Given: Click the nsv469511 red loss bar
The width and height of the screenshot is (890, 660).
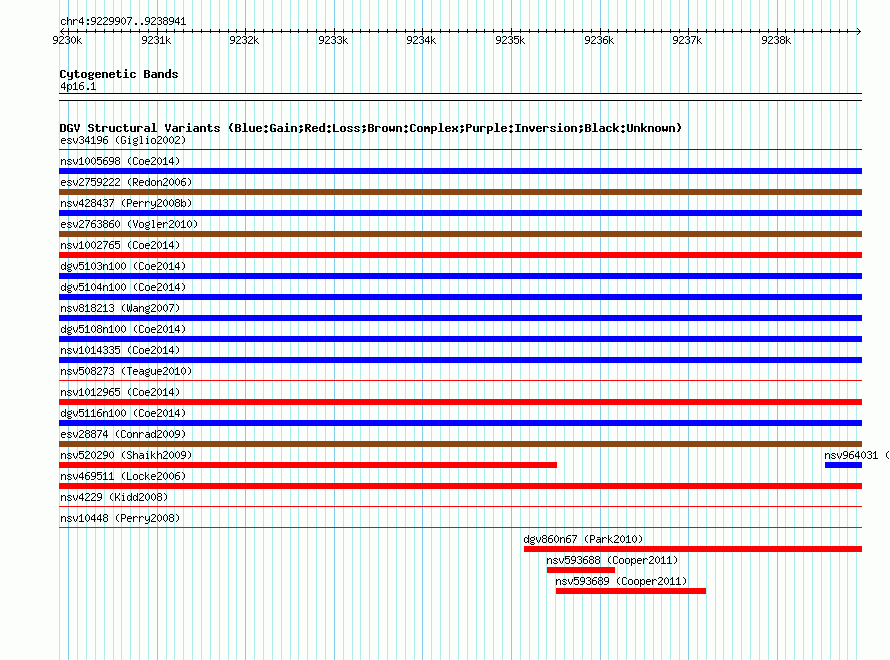Looking at the screenshot, I should pos(460,486).
